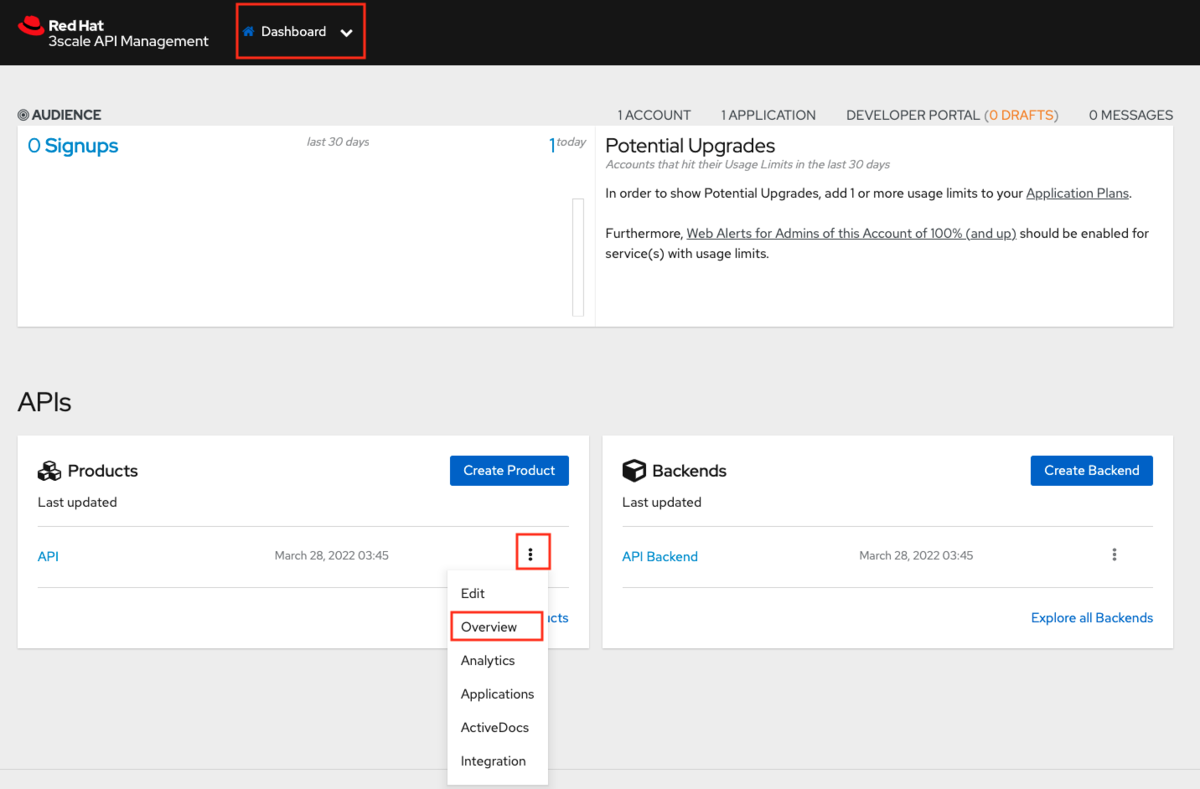Click the Create Product button

[x=509, y=470]
